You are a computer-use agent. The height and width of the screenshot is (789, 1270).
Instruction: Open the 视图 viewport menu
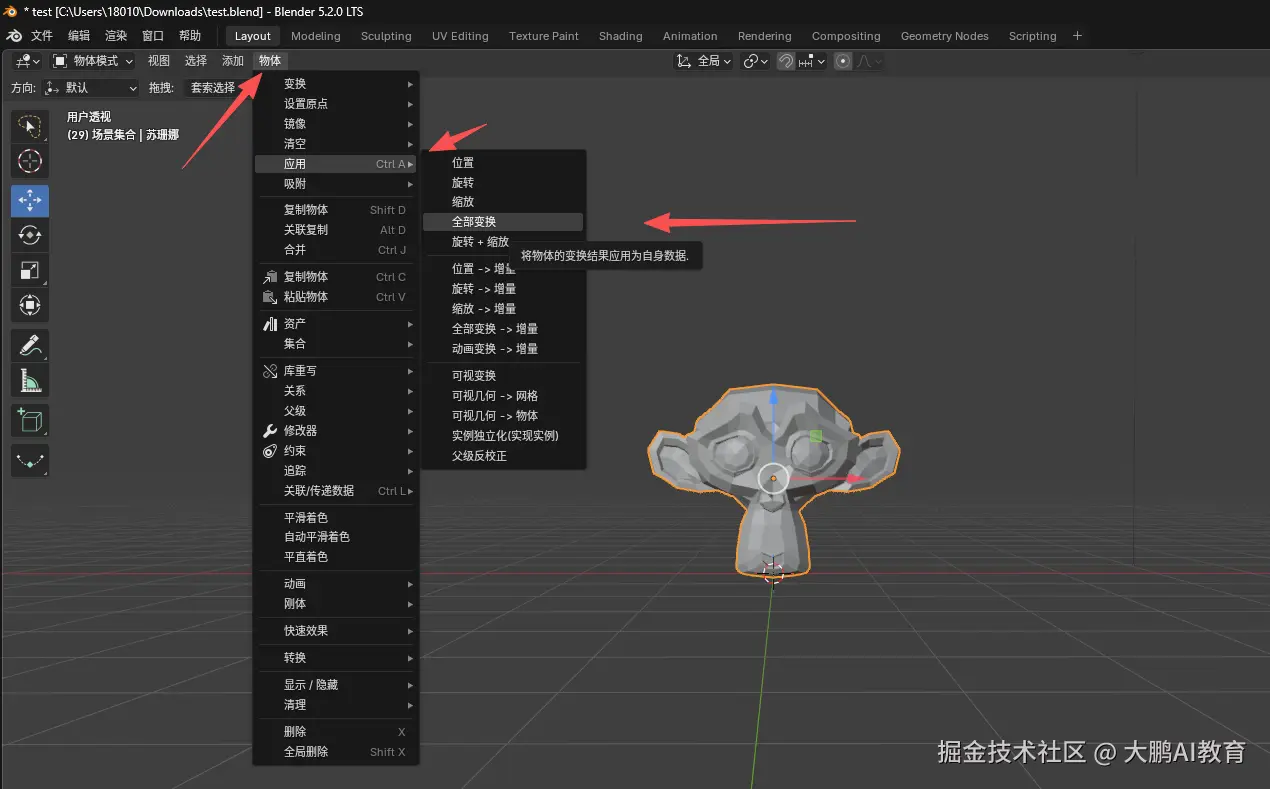click(159, 61)
